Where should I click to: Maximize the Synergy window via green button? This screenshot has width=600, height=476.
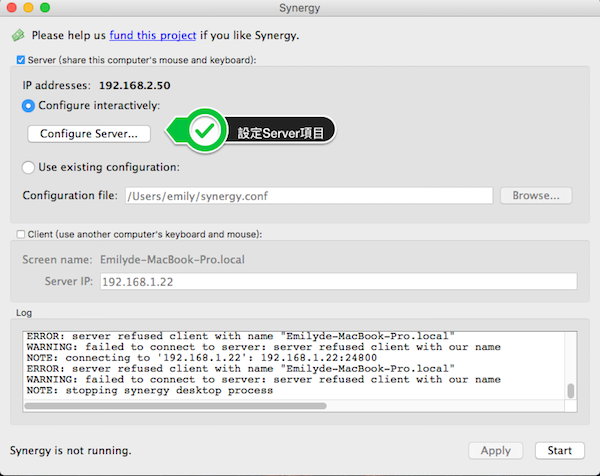coord(45,7)
